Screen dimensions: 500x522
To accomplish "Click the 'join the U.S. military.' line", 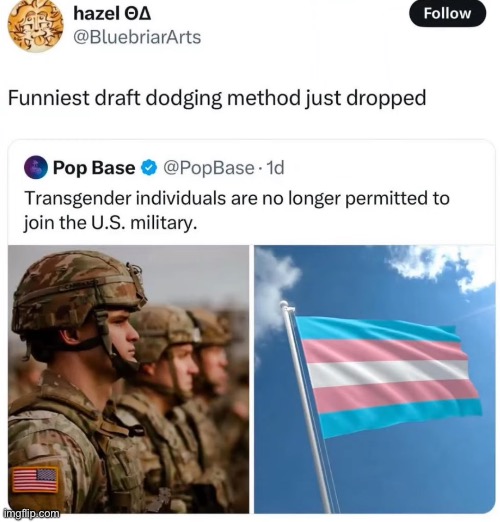I will point(110,223).
